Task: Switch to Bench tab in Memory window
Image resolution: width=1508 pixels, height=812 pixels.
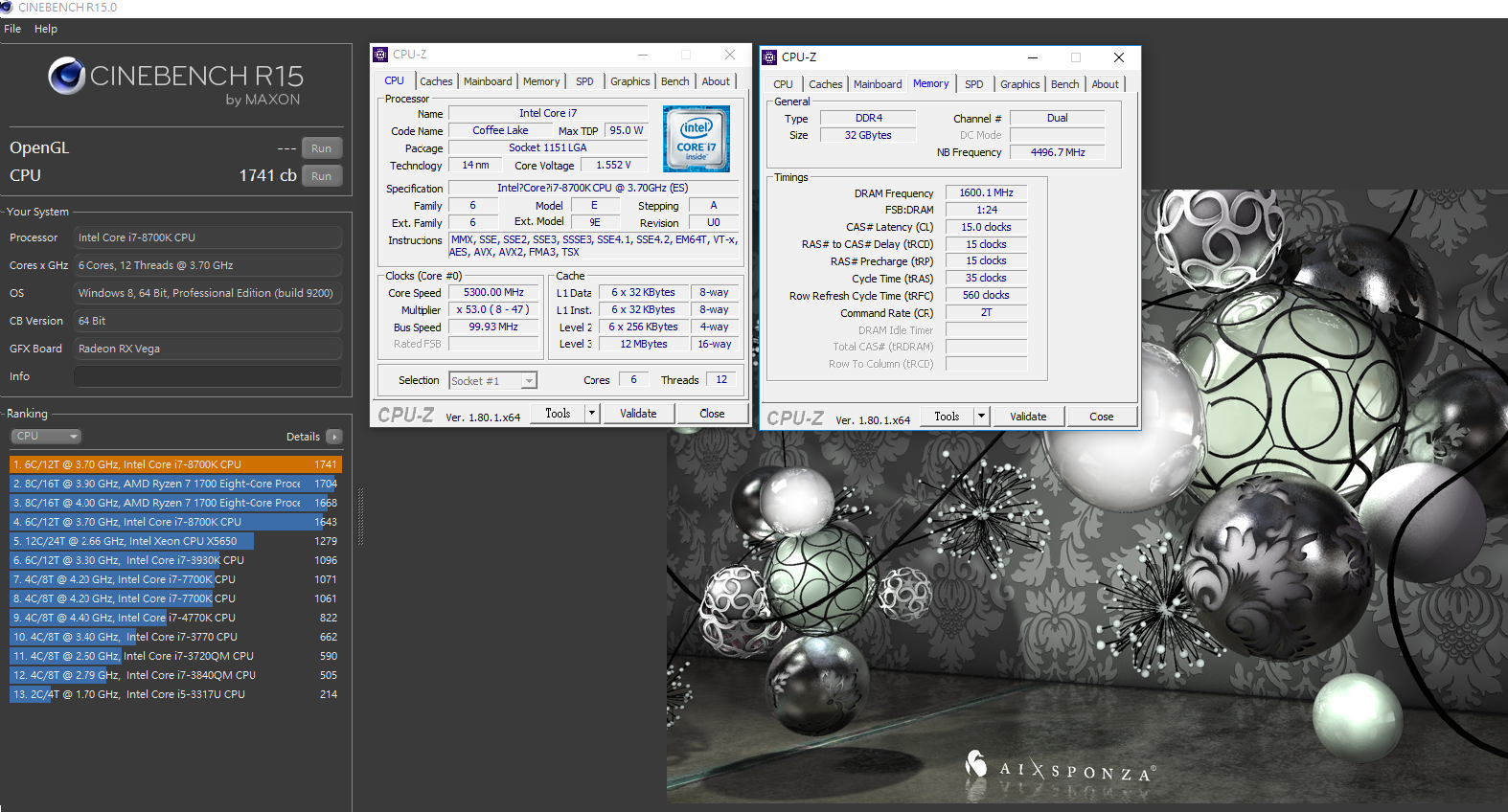Action: (1065, 84)
